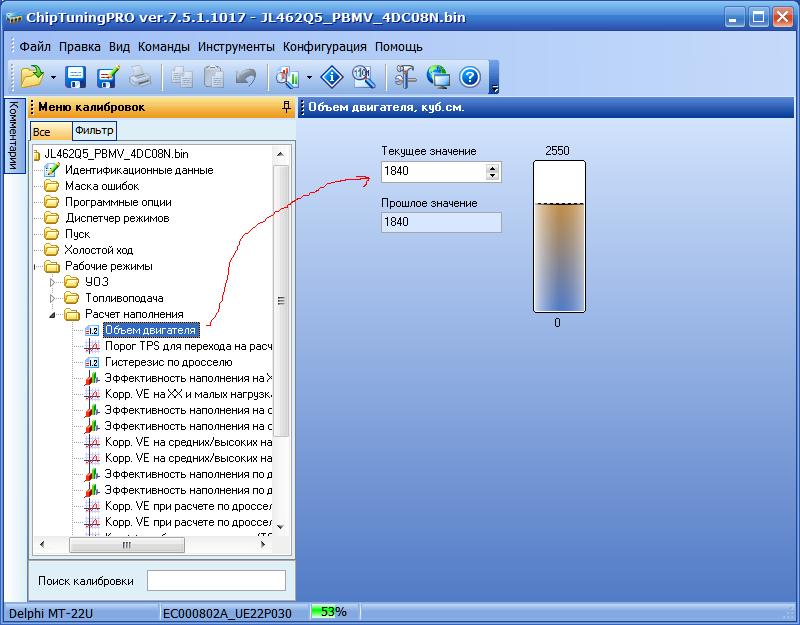Open the dropdown arrow beside the chart icon
Image resolution: width=800 pixels, height=625 pixels.
[x=309, y=78]
